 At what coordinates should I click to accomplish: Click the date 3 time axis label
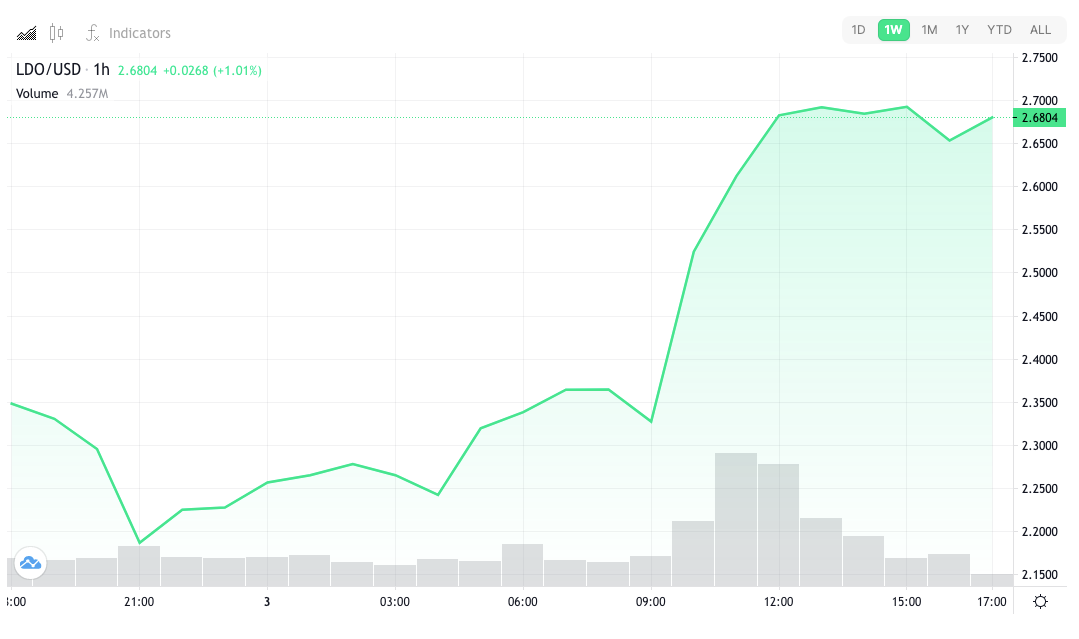click(x=267, y=602)
